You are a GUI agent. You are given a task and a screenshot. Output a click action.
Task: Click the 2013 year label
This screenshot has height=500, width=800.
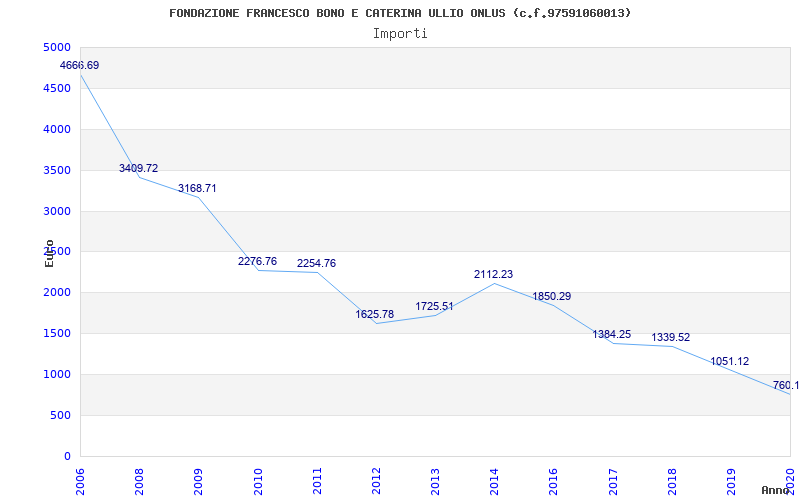pos(435,482)
